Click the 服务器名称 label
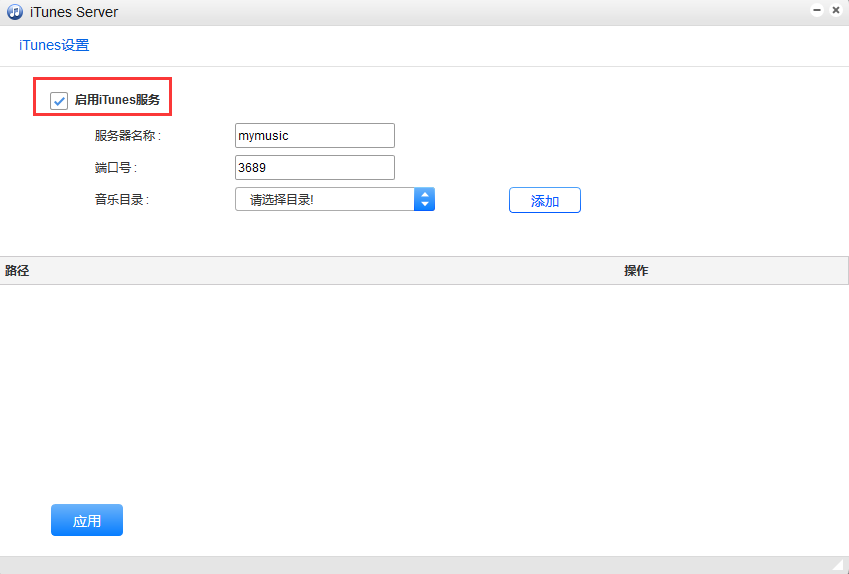Image resolution: width=849 pixels, height=574 pixels. pos(128,135)
